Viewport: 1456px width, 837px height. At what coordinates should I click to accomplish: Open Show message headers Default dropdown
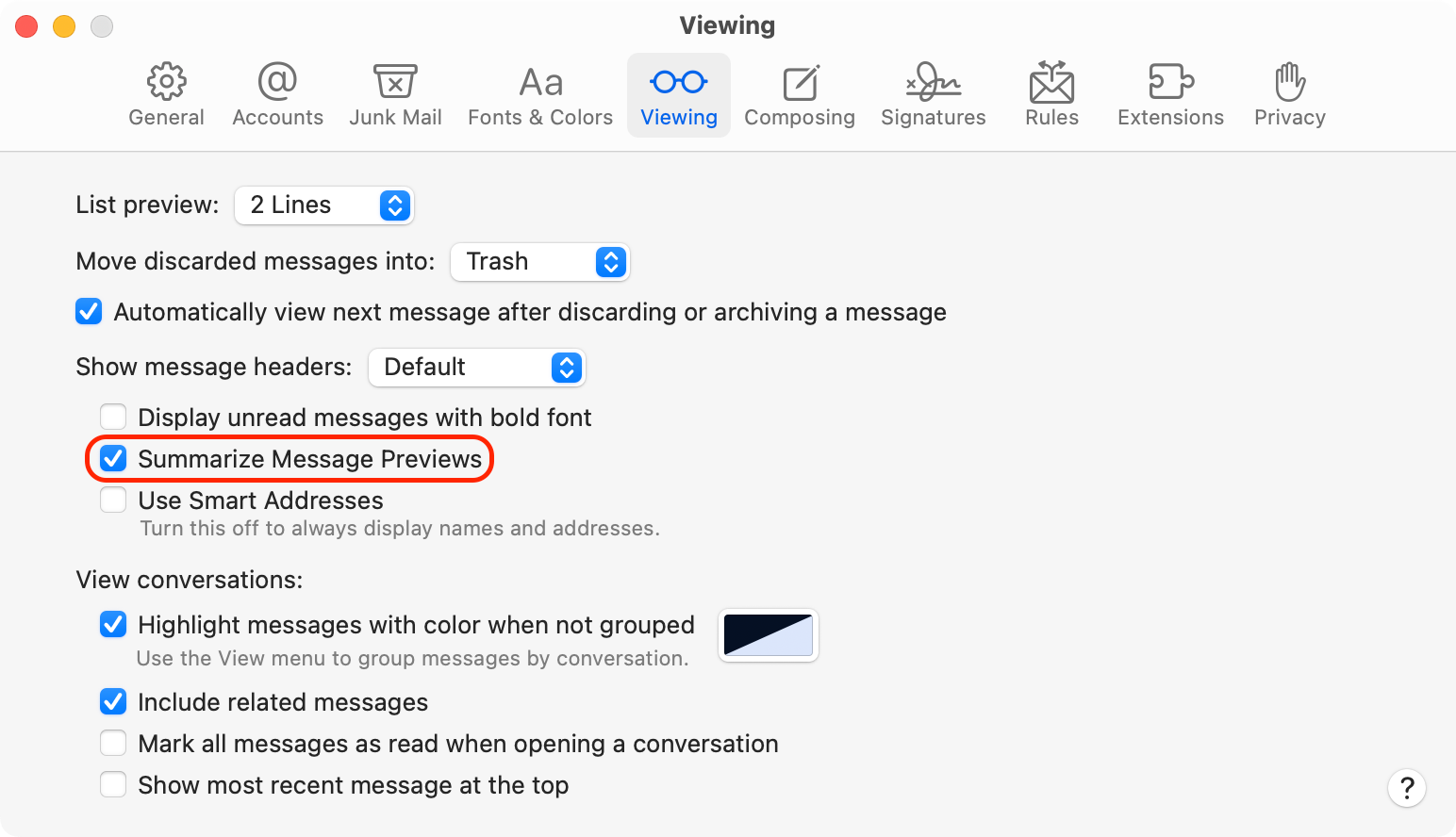coord(476,368)
